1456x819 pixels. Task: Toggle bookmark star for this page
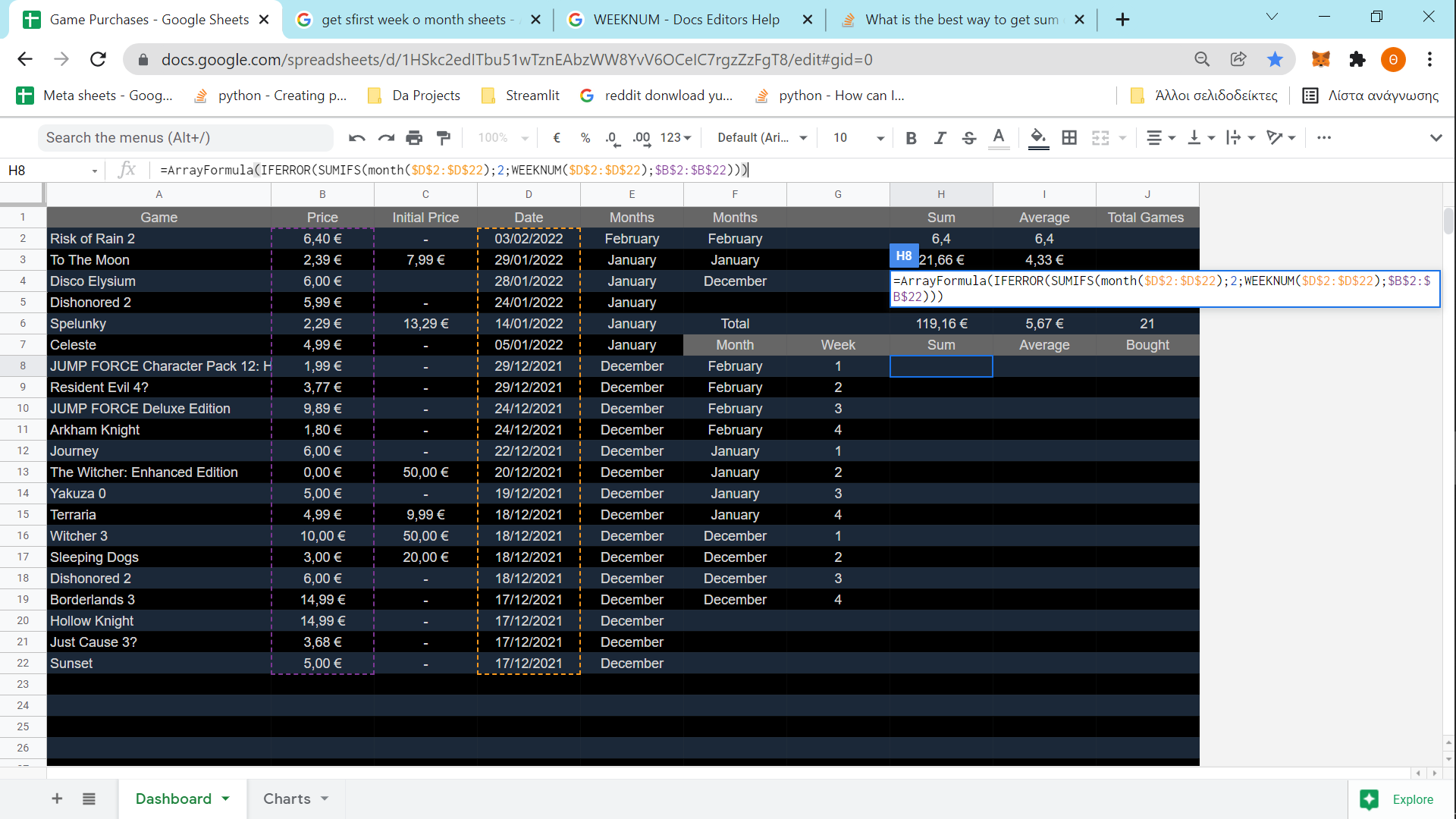click(1276, 59)
